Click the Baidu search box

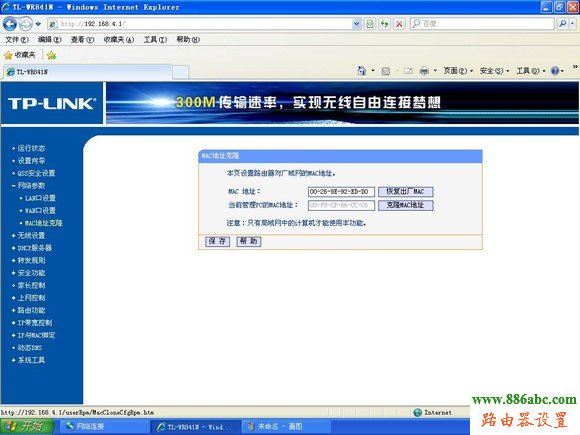(x=482, y=24)
